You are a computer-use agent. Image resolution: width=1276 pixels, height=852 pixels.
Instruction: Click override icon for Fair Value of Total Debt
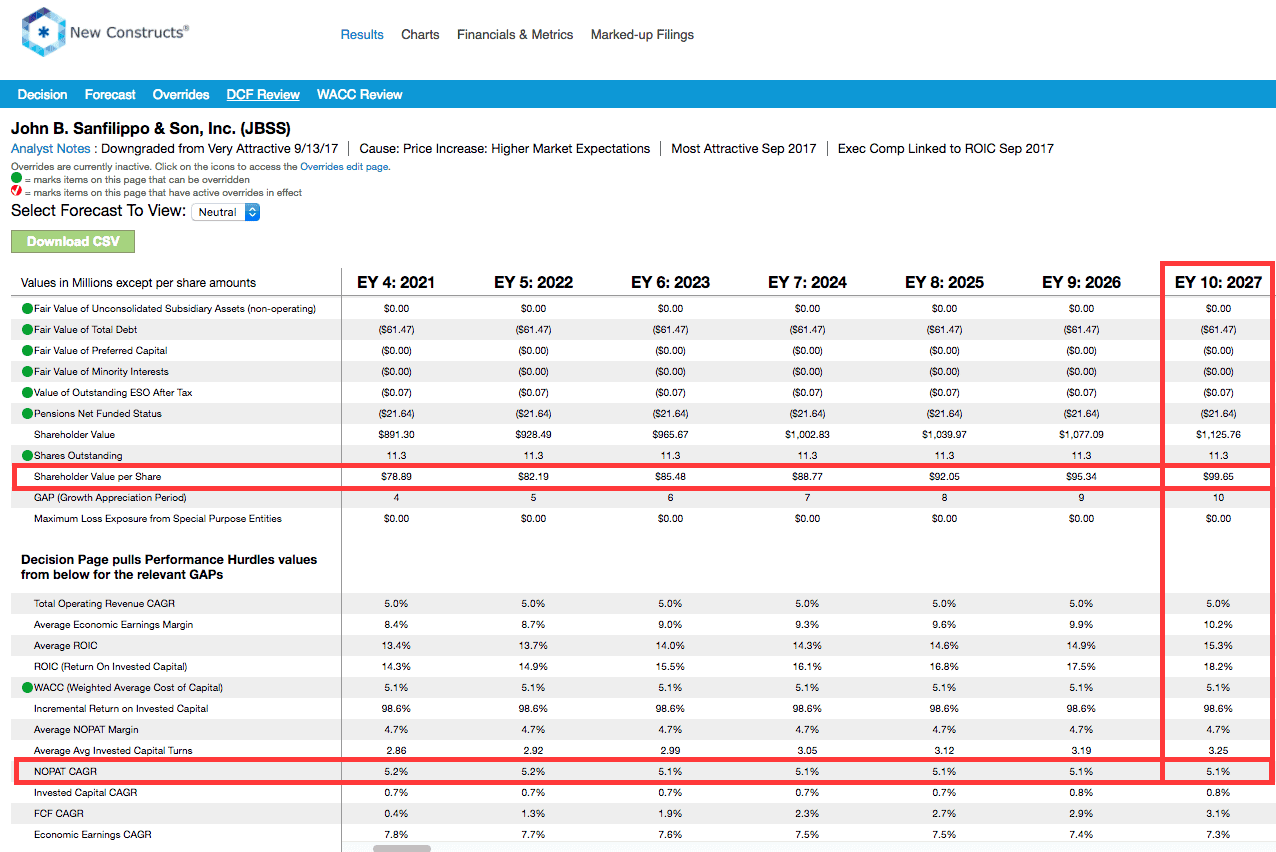(x=27, y=330)
